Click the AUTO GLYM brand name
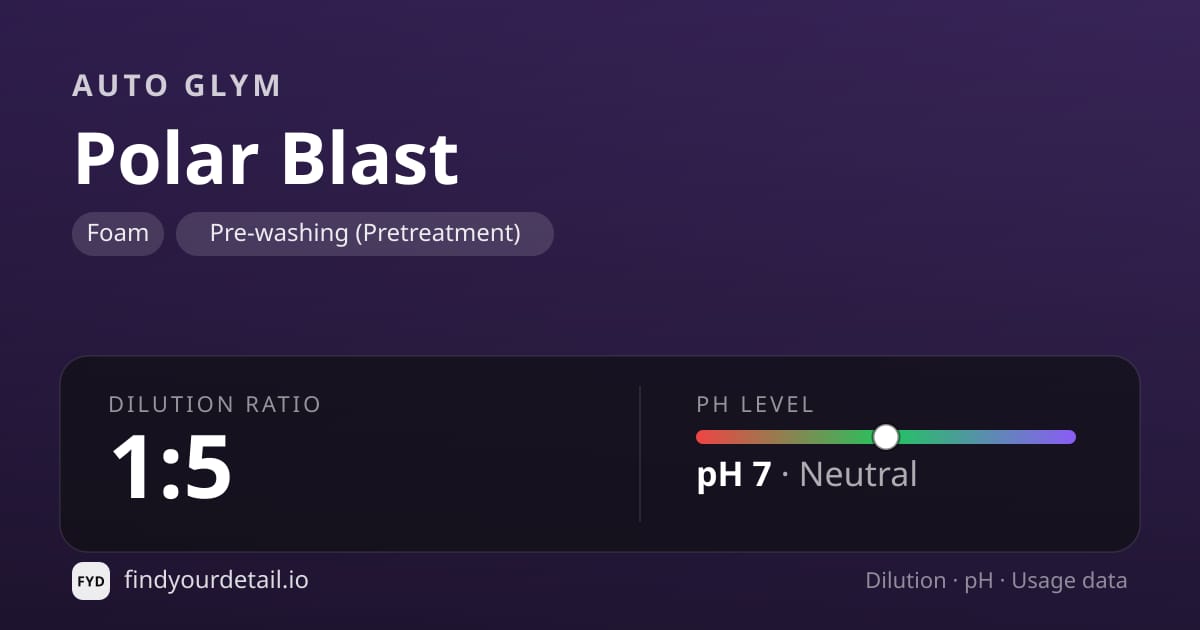The width and height of the screenshot is (1200, 630). coord(177,86)
